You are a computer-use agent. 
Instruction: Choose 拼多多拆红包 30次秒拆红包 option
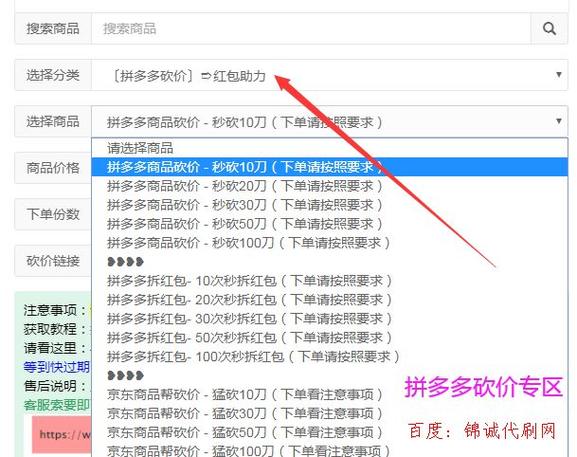(329, 319)
